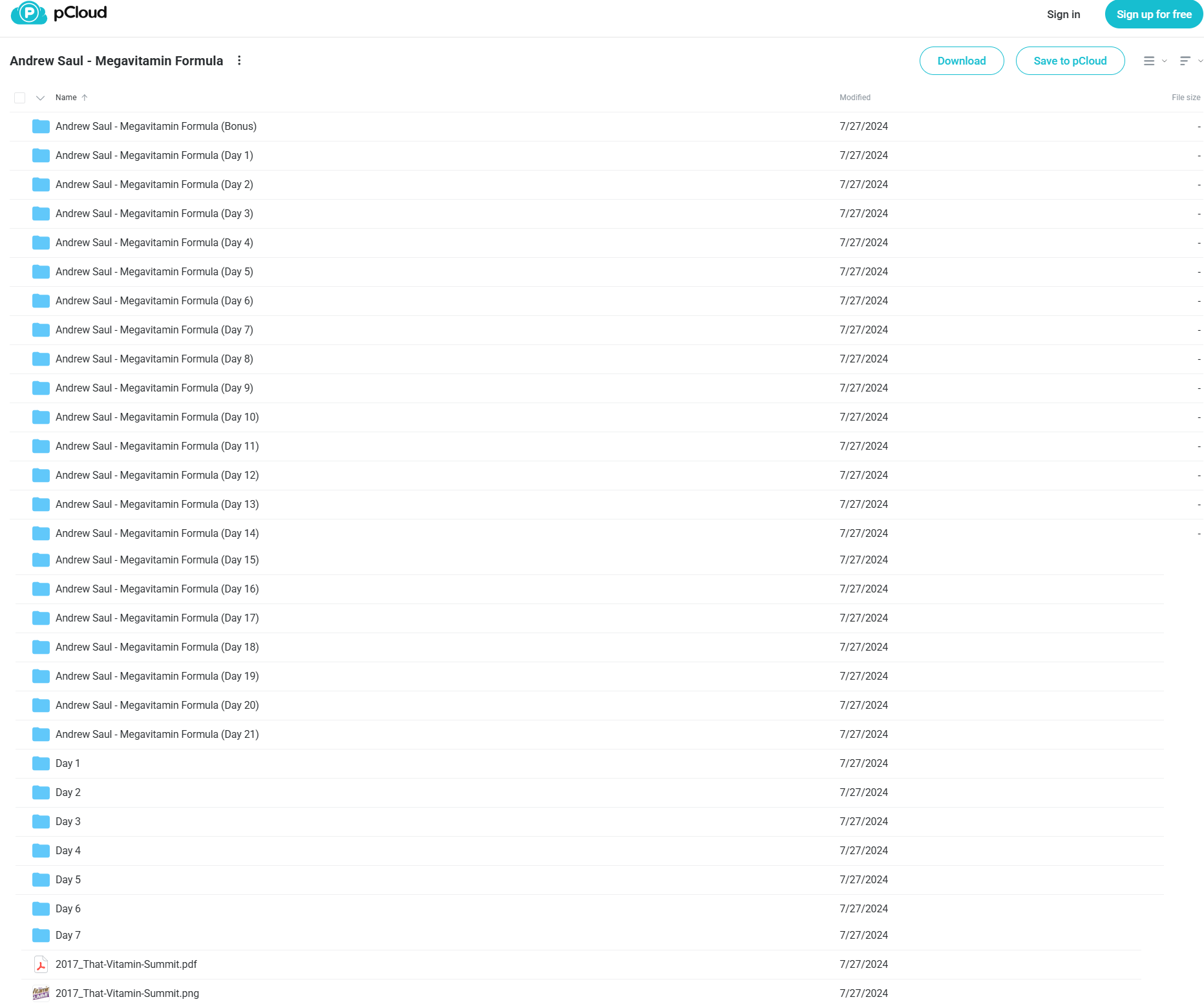This screenshot has height=1006, width=1204.
Task: Sort by the Modified column header
Action: 855,98
